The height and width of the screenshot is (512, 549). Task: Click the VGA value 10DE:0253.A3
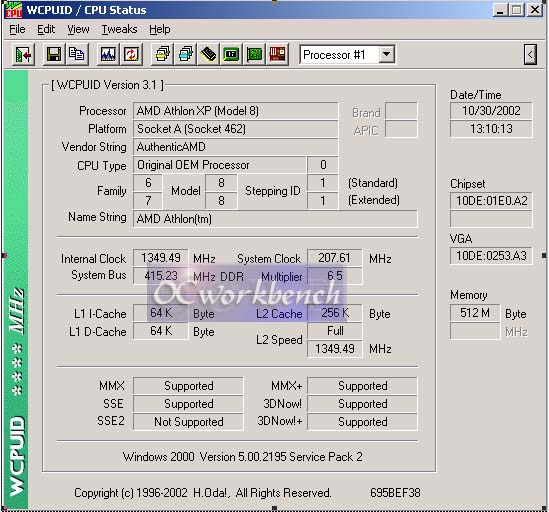(x=491, y=256)
